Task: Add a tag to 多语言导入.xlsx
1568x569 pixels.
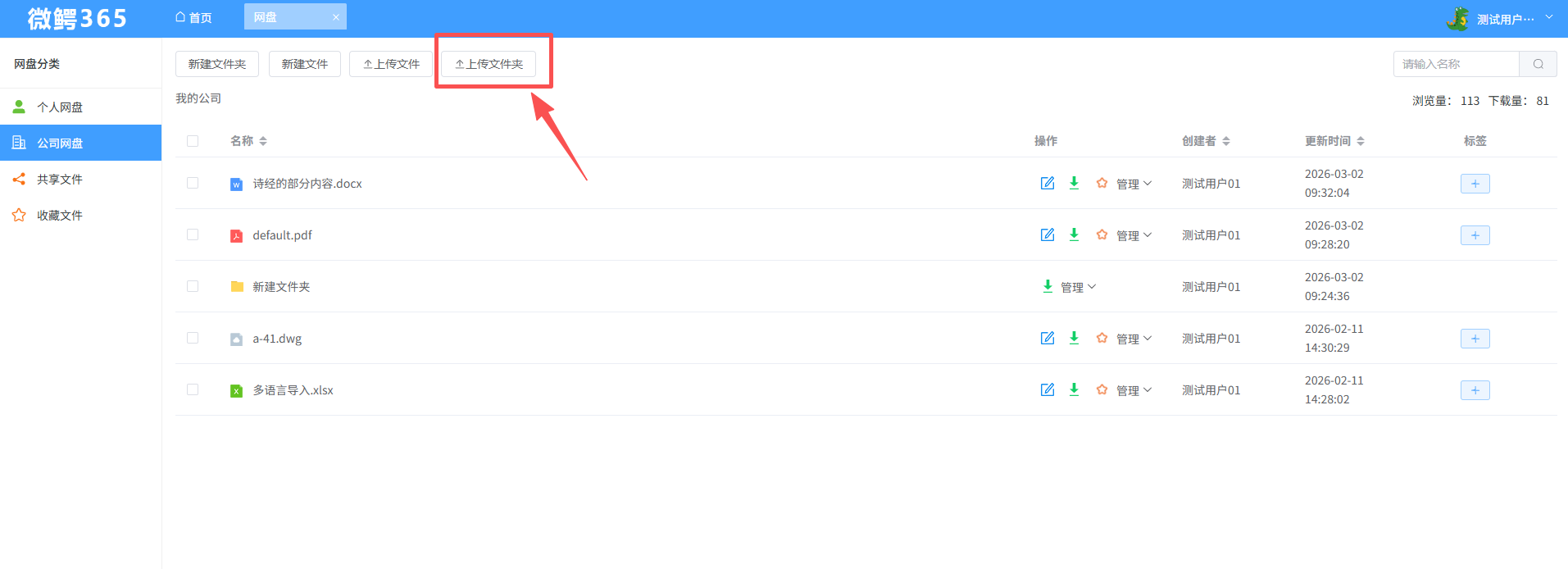Action: 1475,390
